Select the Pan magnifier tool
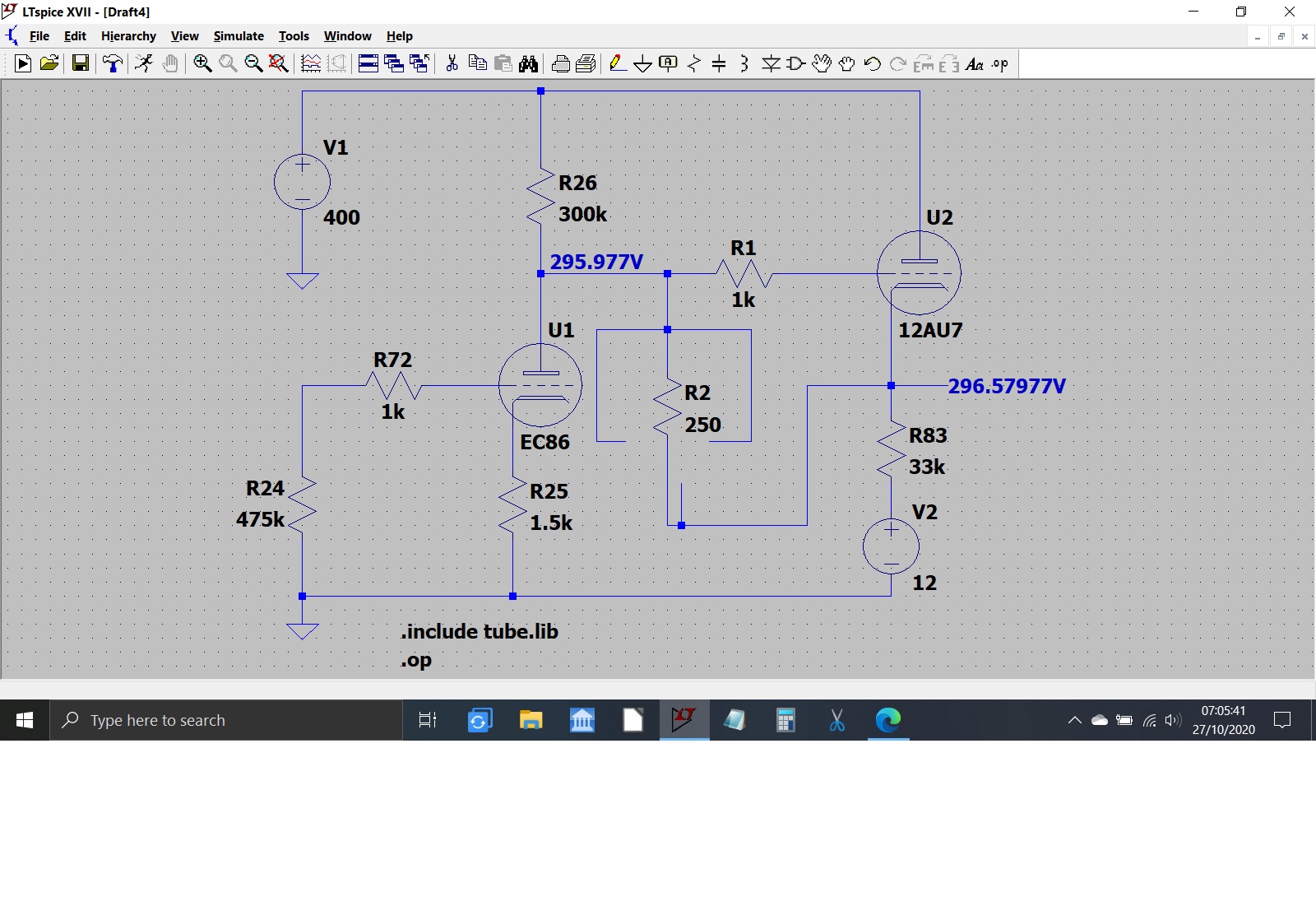 click(228, 63)
